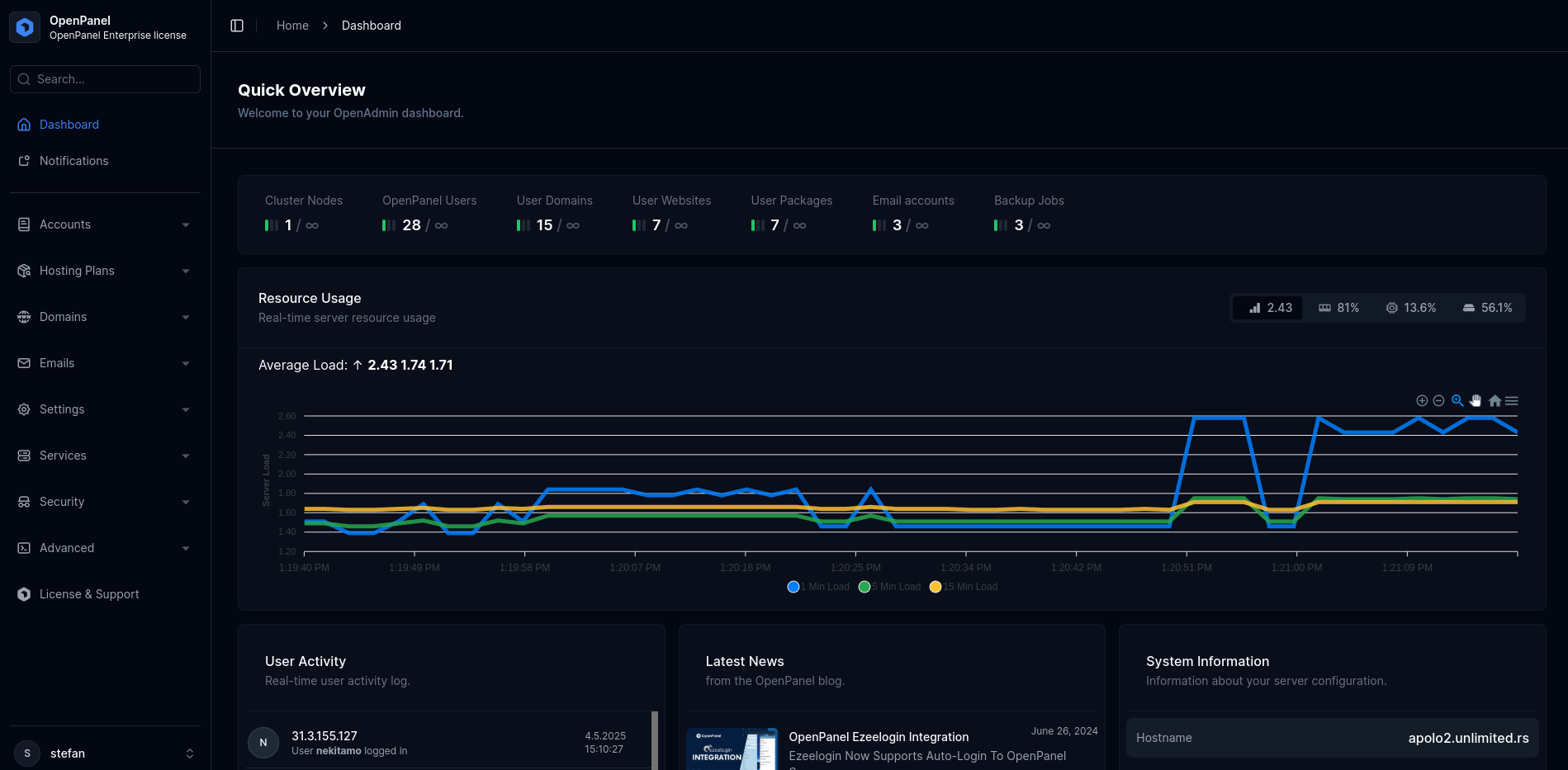
Task: Select the chart selection zoom tool
Action: (x=1457, y=401)
